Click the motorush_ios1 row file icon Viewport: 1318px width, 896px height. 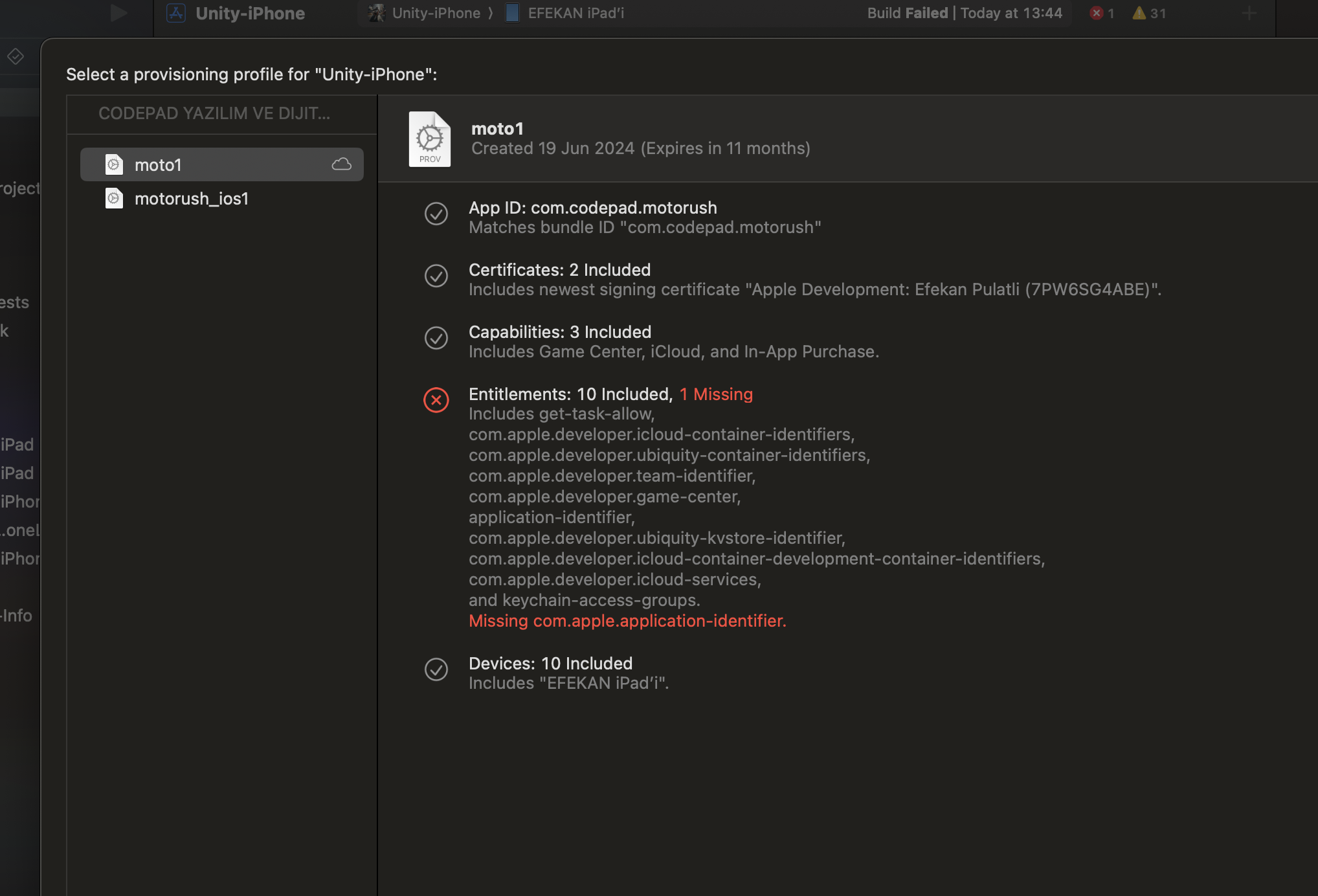pos(114,198)
